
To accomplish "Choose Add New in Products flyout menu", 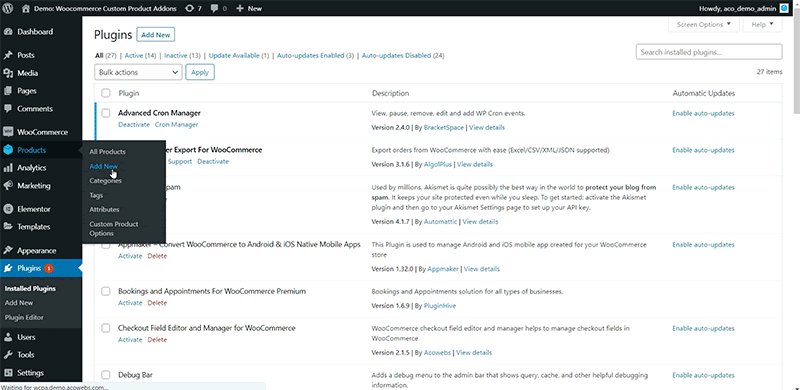I will click(104, 166).
